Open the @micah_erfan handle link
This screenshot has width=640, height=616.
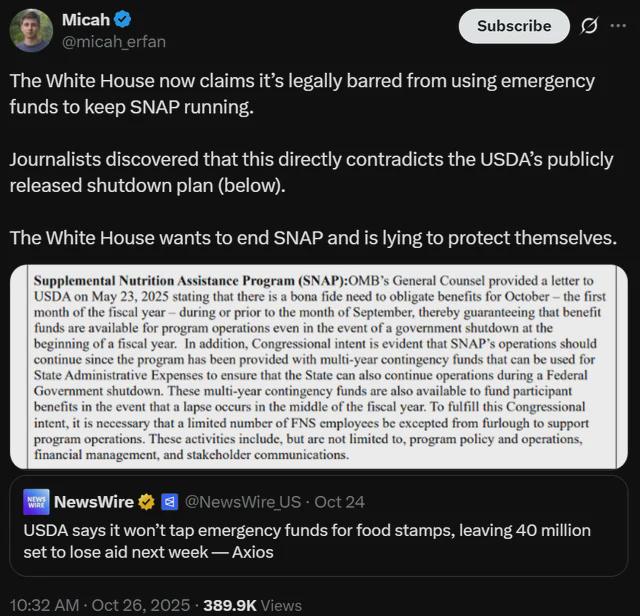pos(114,42)
